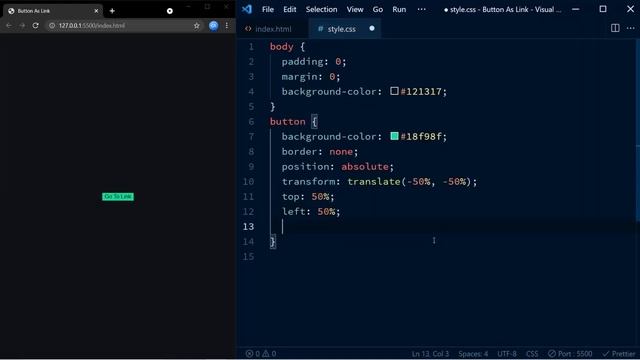View site information icon in address bar
Viewport: 640px width, 360px height.
(x=52, y=26)
